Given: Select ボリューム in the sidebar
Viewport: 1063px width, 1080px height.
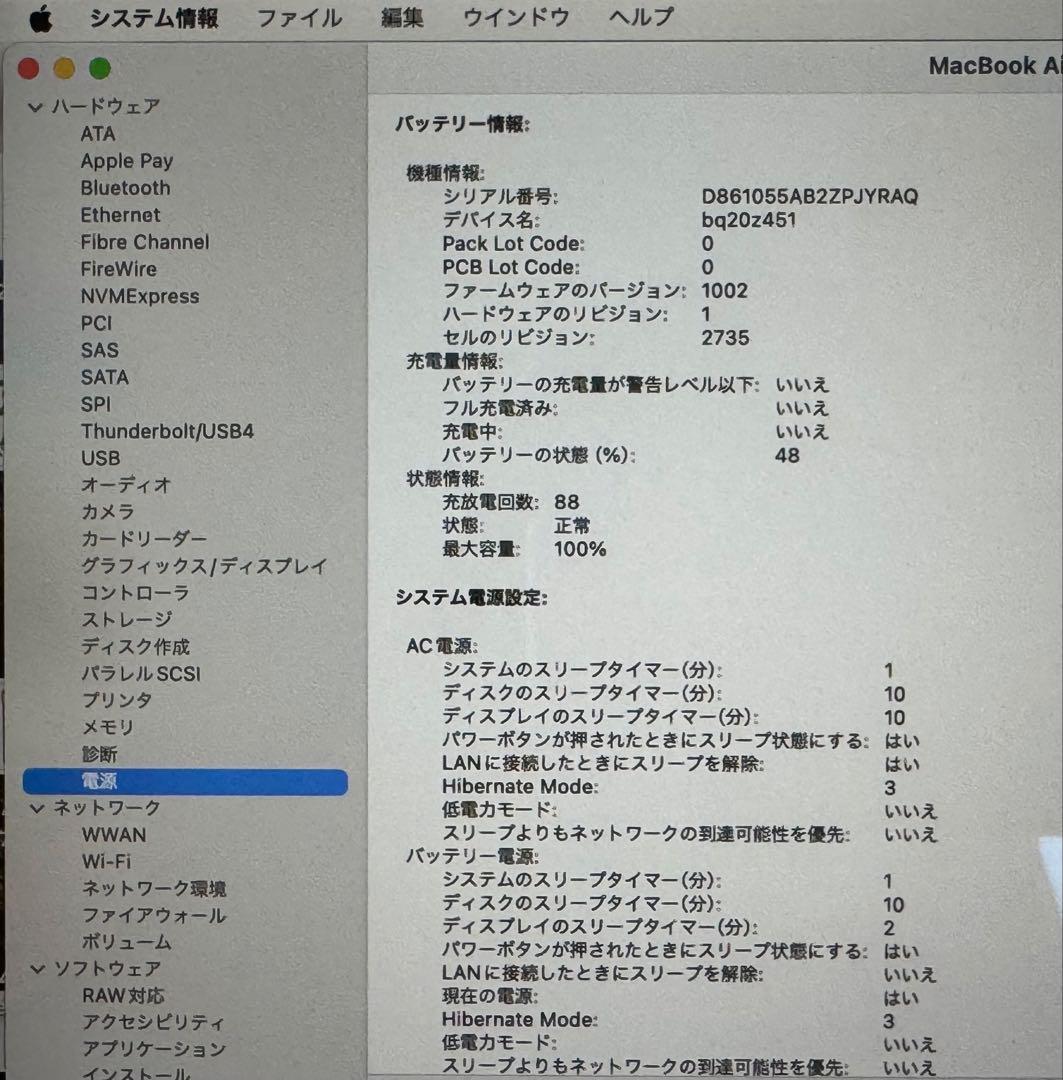Looking at the screenshot, I should (127, 942).
